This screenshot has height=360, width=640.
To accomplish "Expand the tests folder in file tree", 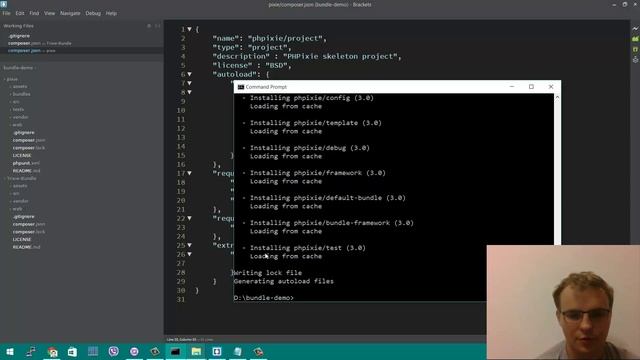I will tap(18, 109).
